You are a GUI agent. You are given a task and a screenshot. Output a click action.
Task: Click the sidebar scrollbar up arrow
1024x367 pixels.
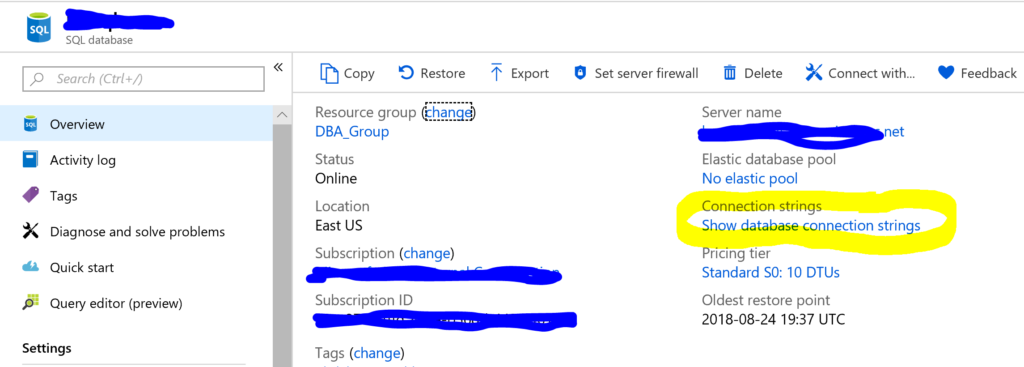coord(281,115)
